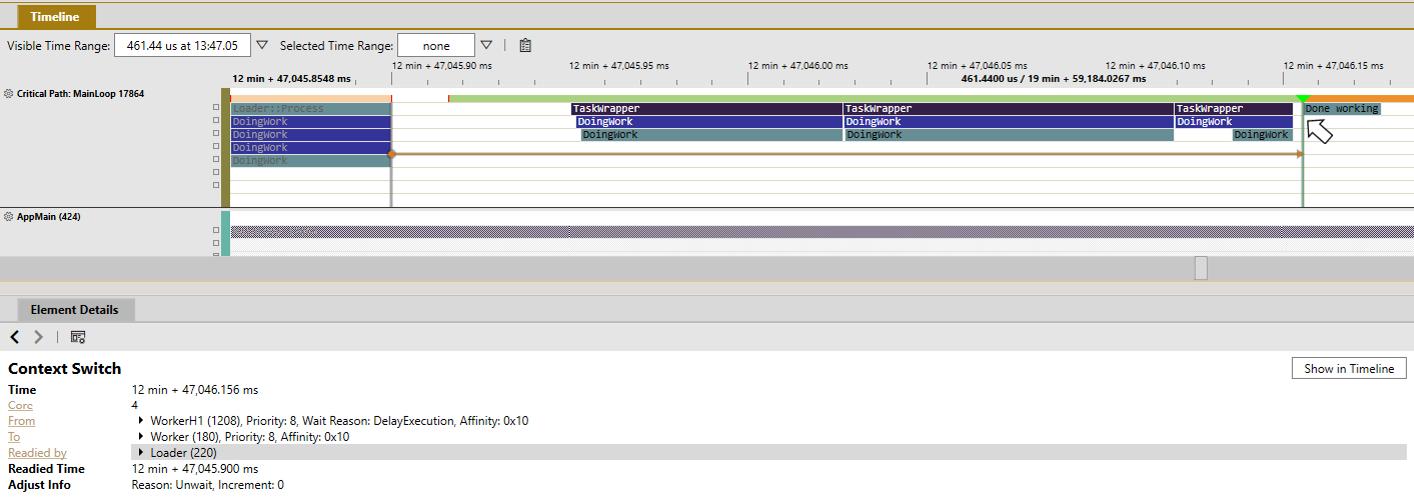Click the 'Context Switch' heading
This screenshot has width=1414, height=501.
65,368
